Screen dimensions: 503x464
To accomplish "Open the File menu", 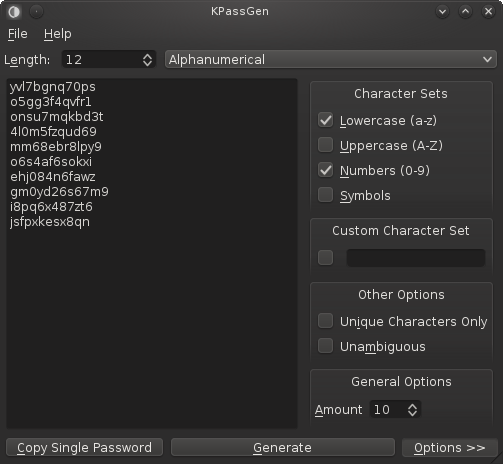I will click(x=18, y=34).
